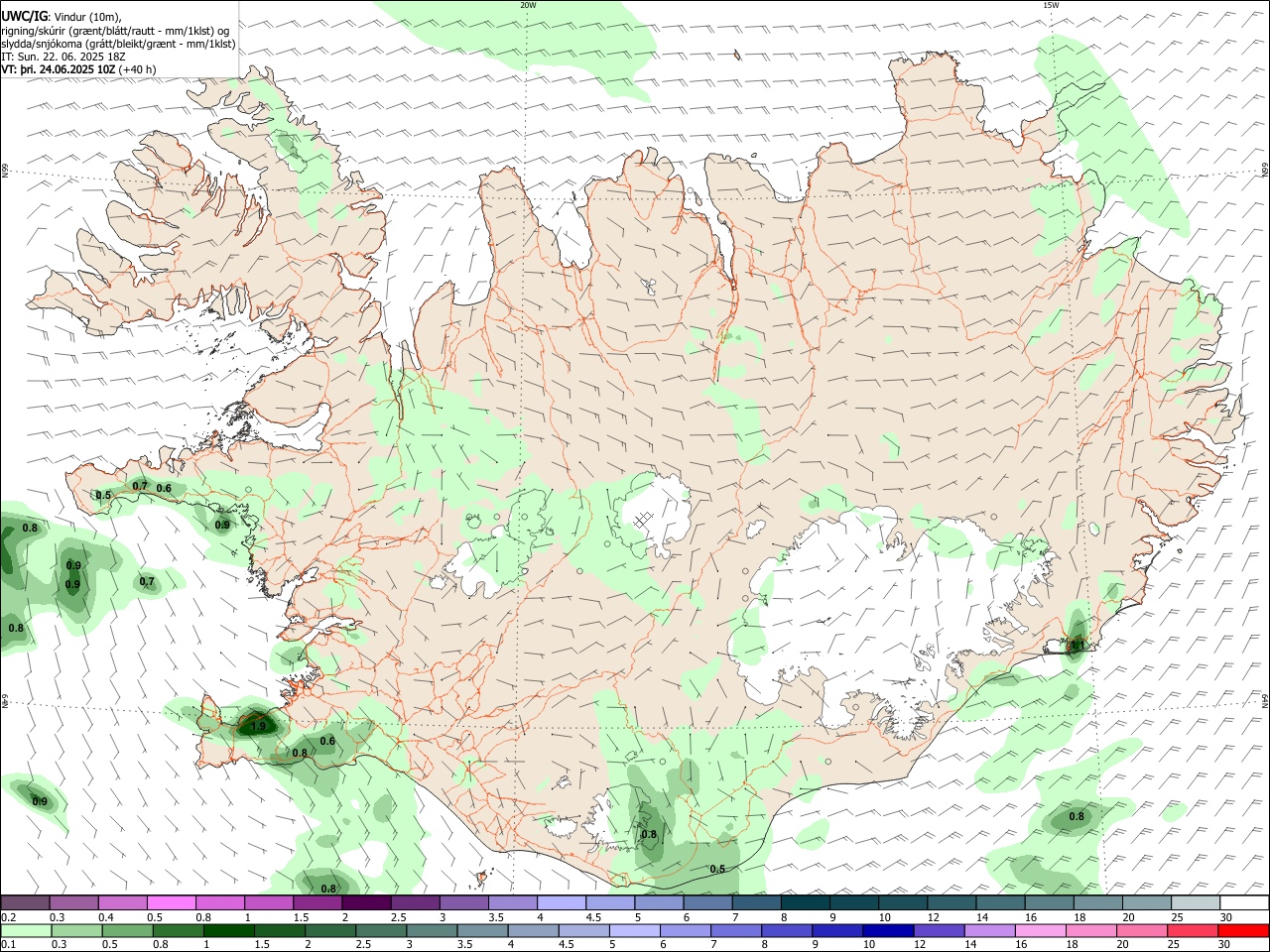This screenshot has width=1270, height=952.
Task: Pick the darkest green lower swatch between 1 and 1.5
Action: point(229,931)
